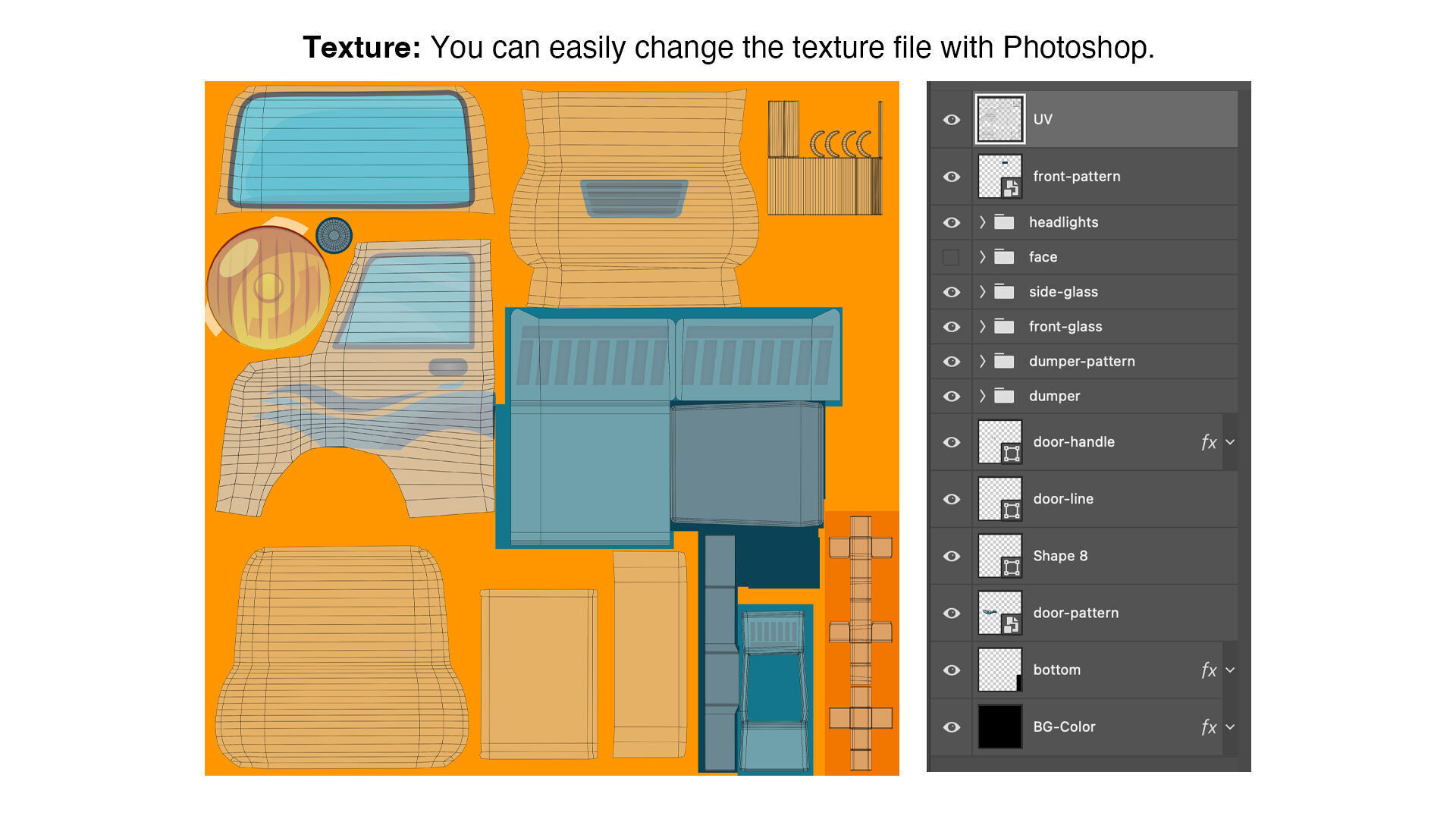The height and width of the screenshot is (819, 1456).
Task: Click the BG-Color black fill thumbnail
Action: point(999,726)
